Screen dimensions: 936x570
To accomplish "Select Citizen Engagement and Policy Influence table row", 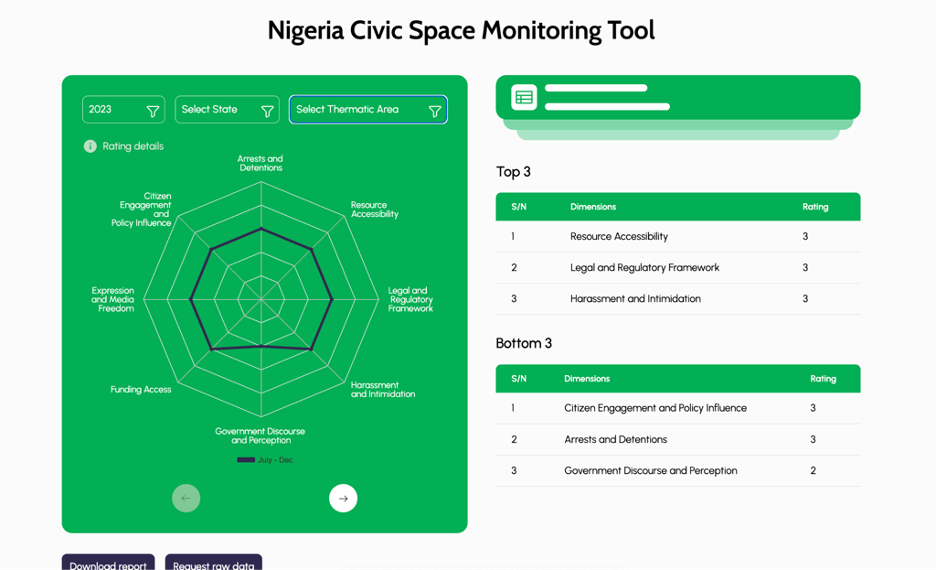I will (678, 408).
